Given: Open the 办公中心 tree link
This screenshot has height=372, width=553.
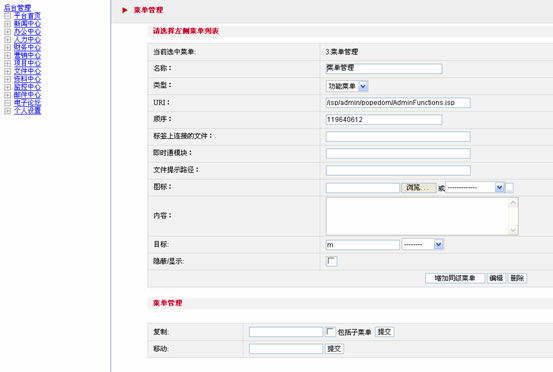Looking at the screenshot, I should coord(27,32).
